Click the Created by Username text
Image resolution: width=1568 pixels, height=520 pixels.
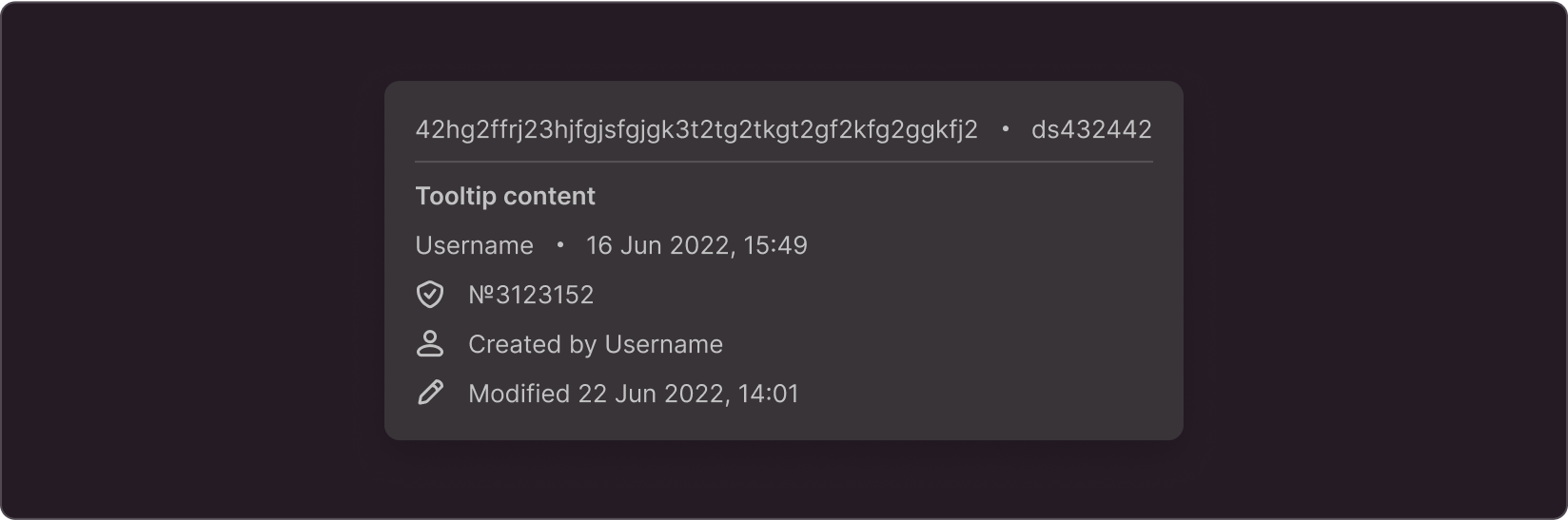(596, 344)
